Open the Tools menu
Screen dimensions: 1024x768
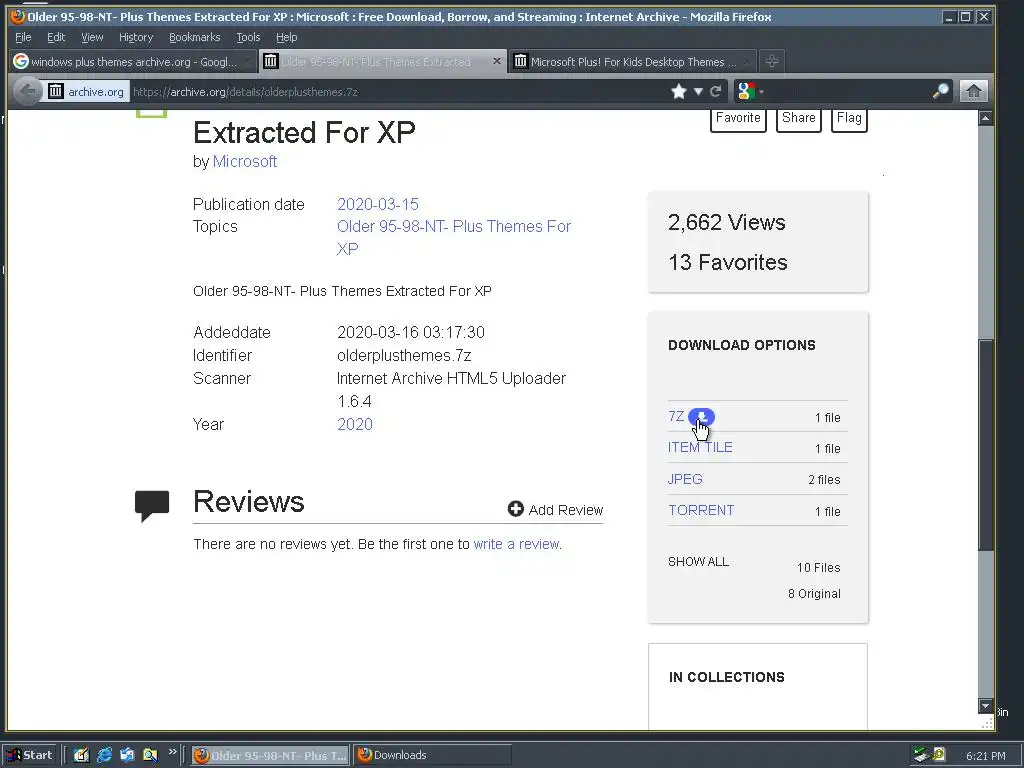248,37
